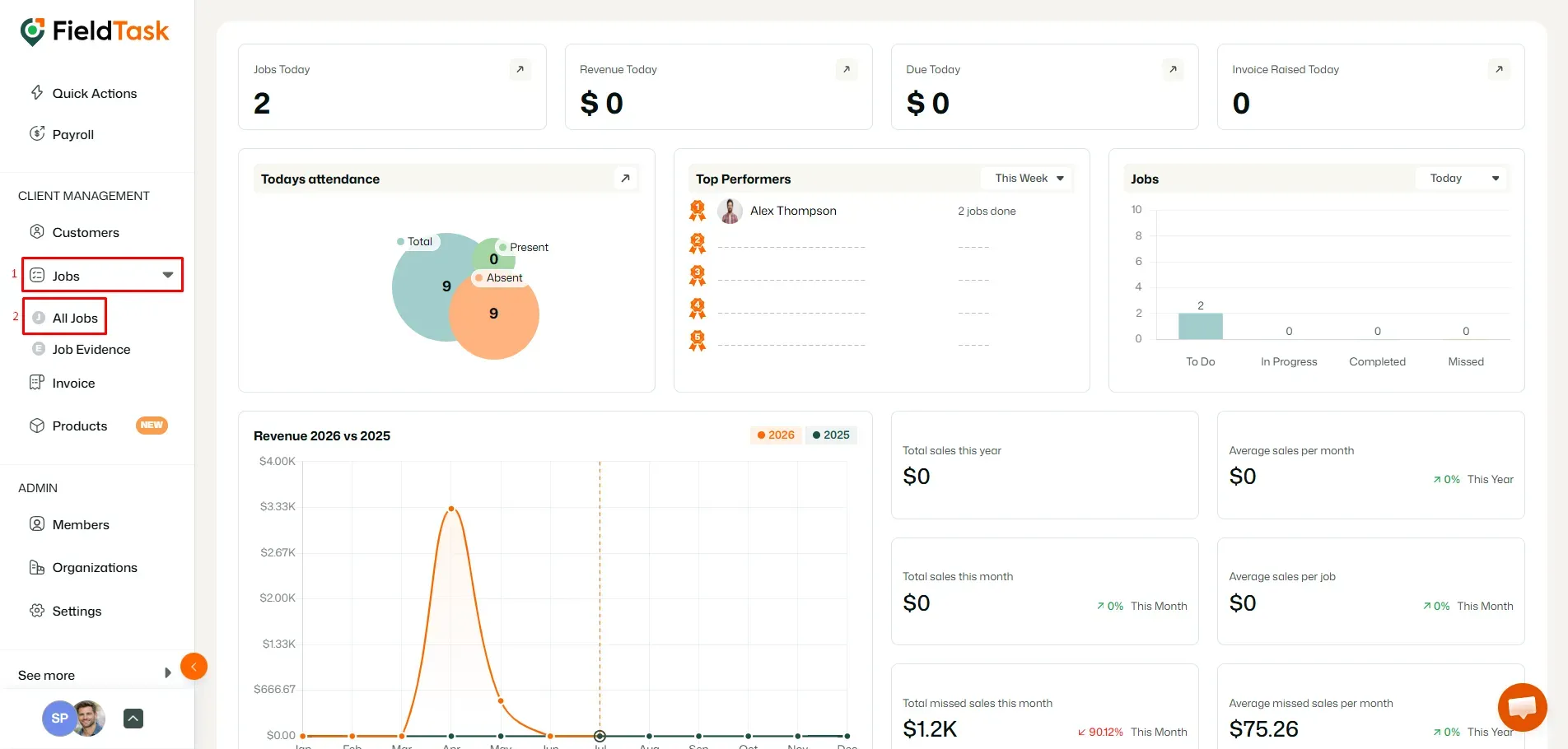Open Quick Actions lightning icon
The width and height of the screenshot is (1568, 749).
[37, 92]
